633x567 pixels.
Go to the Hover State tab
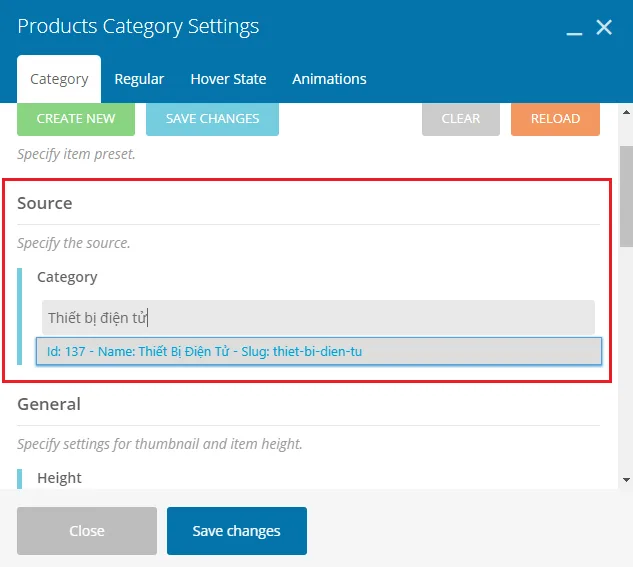pyautogui.click(x=228, y=79)
